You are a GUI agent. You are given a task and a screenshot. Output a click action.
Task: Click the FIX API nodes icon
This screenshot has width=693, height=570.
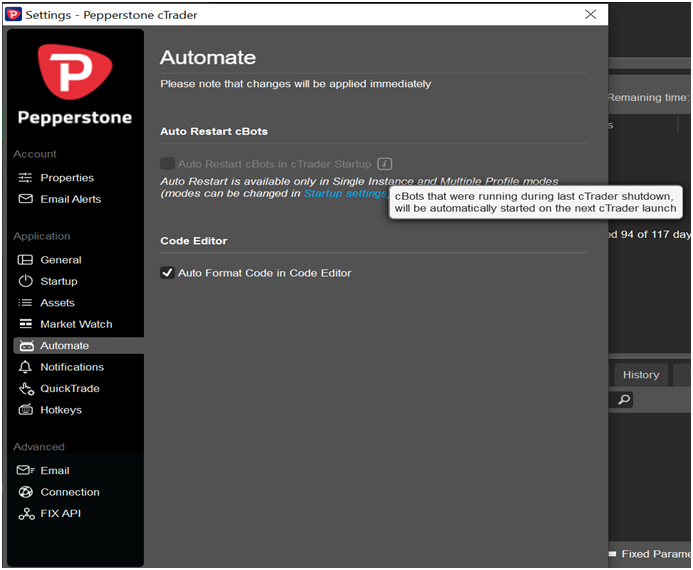26,513
